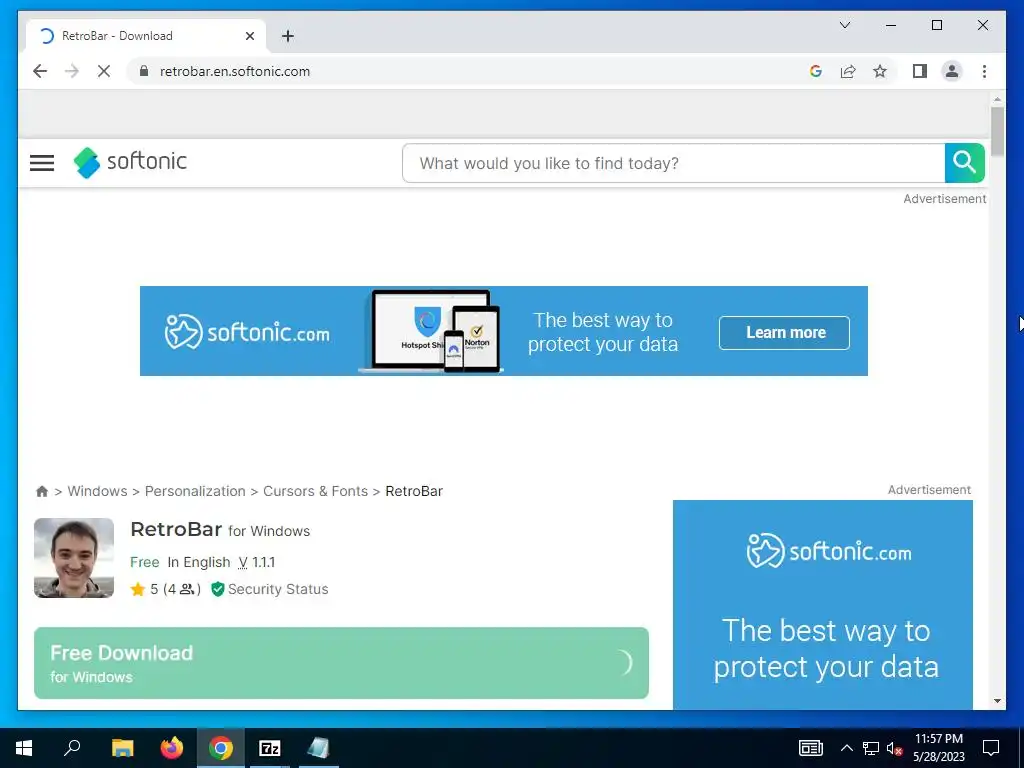The height and width of the screenshot is (768, 1024).
Task: Click the green search magnifier button
Action: pos(965,163)
